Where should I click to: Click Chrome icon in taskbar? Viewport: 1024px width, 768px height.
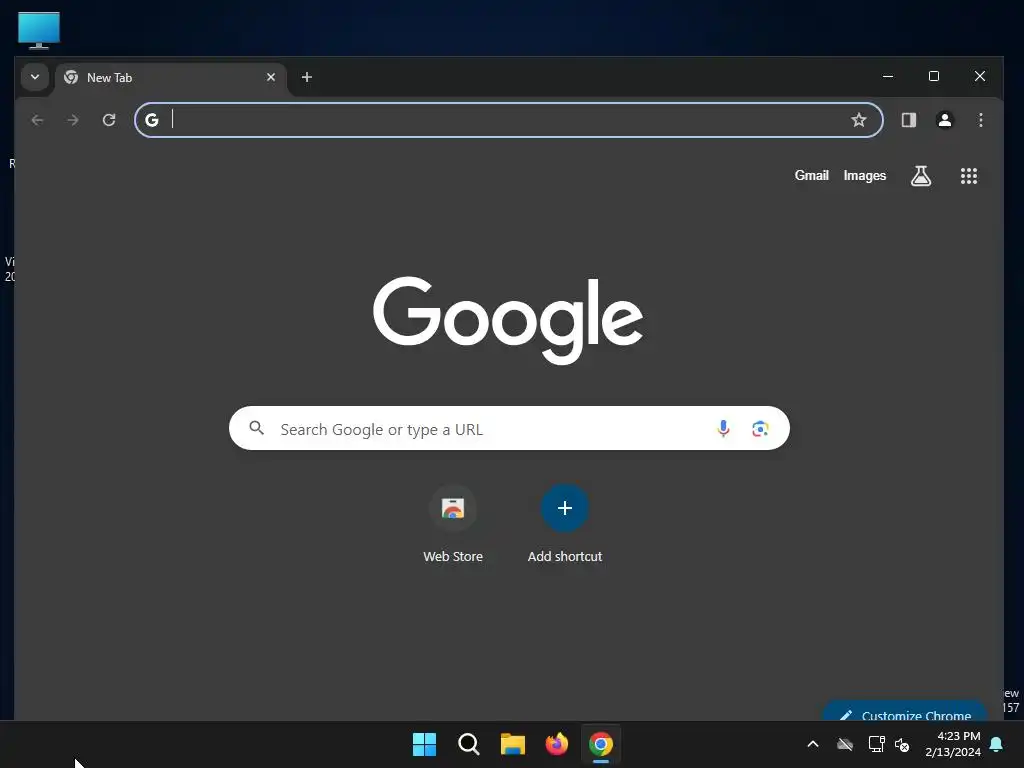coord(601,744)
